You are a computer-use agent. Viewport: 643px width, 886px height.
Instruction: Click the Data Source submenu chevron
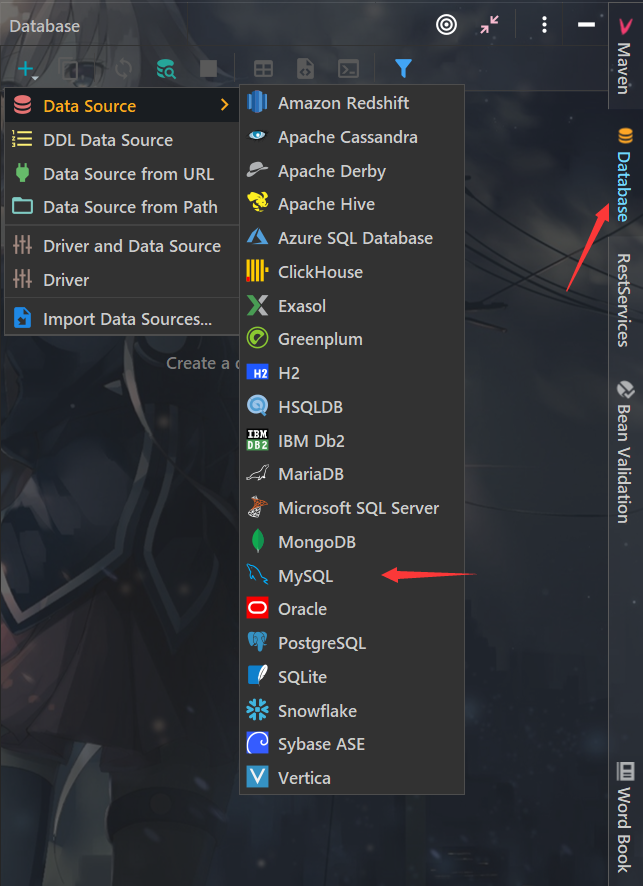pyautogui.click(x=224, y=105)
